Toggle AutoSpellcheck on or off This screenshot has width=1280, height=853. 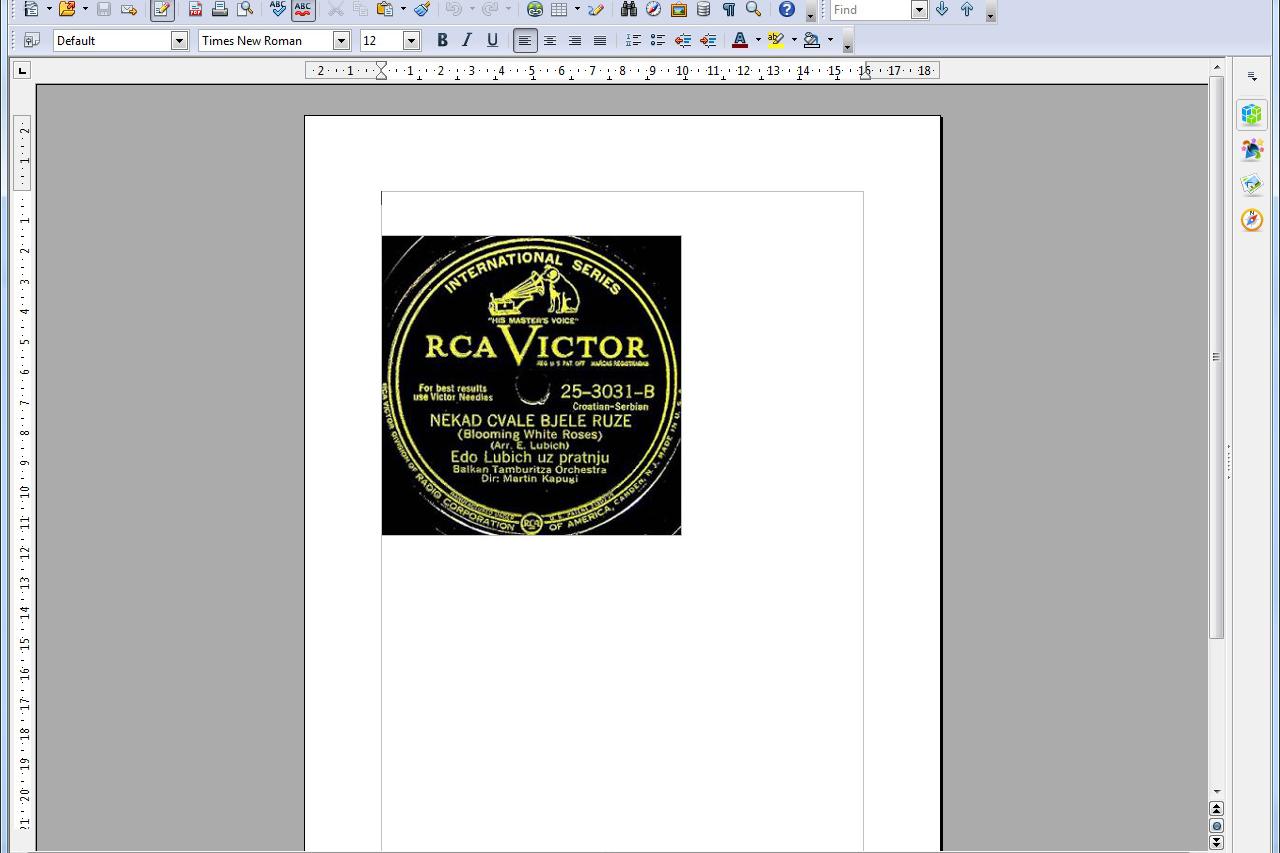[303, 10]
